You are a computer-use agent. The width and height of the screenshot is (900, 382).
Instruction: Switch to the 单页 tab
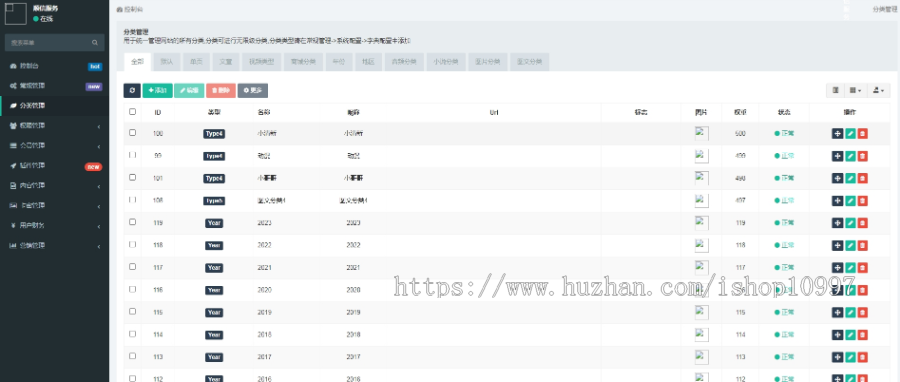[197, 62]
